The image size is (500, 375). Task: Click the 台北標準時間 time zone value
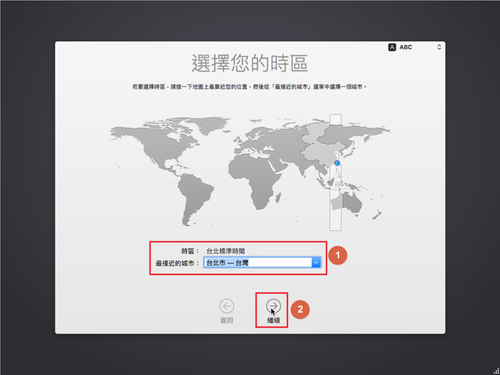[226, 251]
